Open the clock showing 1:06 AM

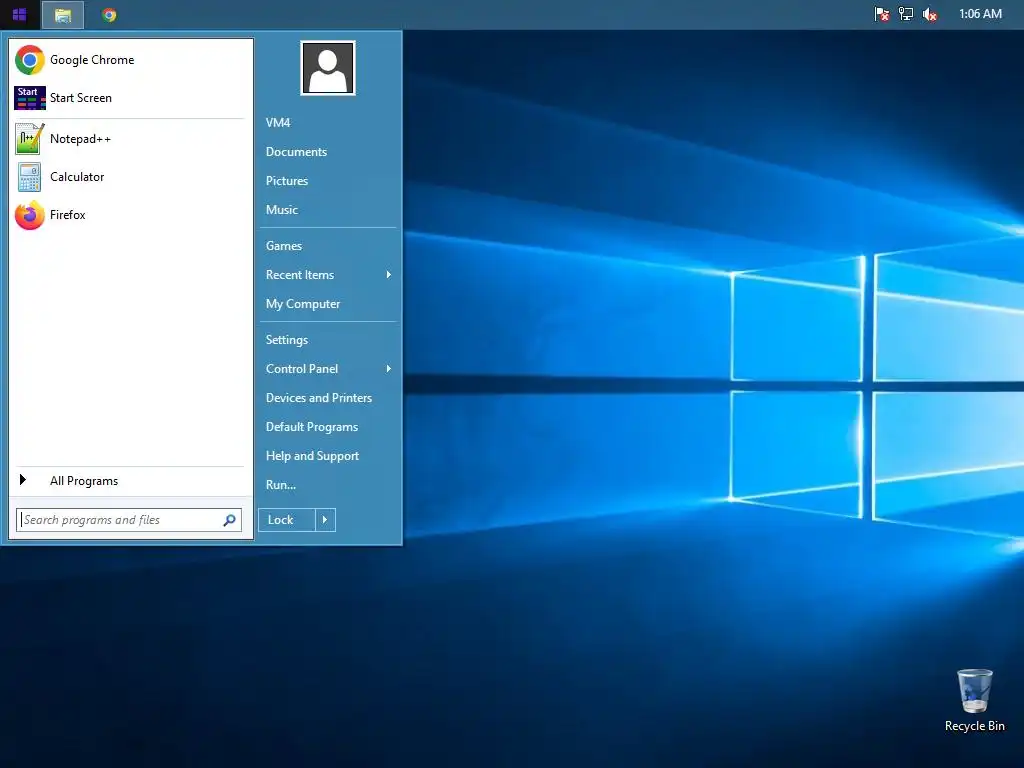click(x=980, y=14)
